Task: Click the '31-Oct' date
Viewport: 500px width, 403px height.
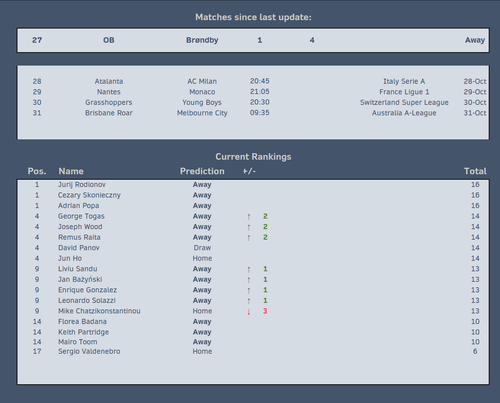Action: coord(475,113)
